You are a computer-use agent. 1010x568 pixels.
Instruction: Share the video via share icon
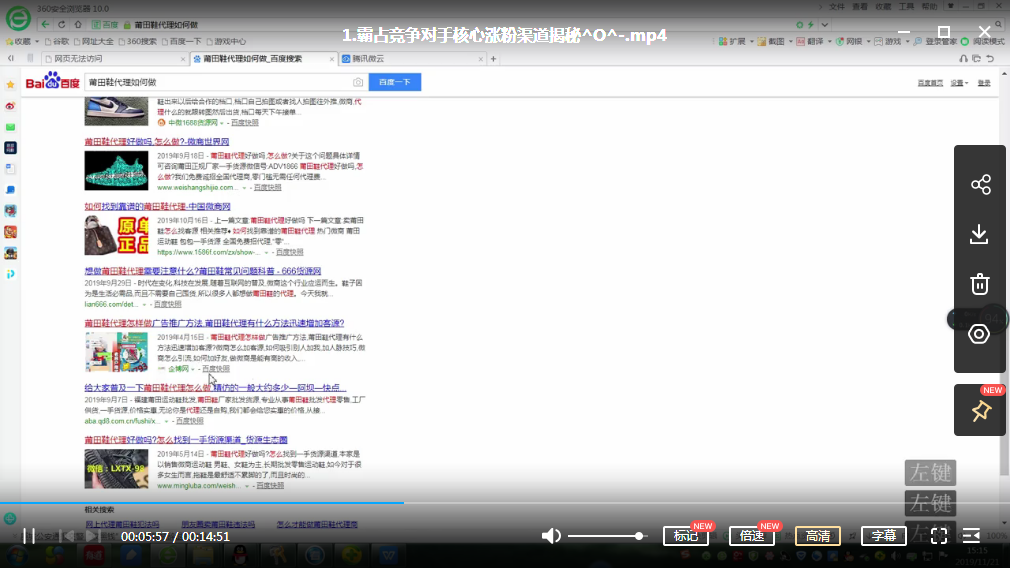(980, 185)
